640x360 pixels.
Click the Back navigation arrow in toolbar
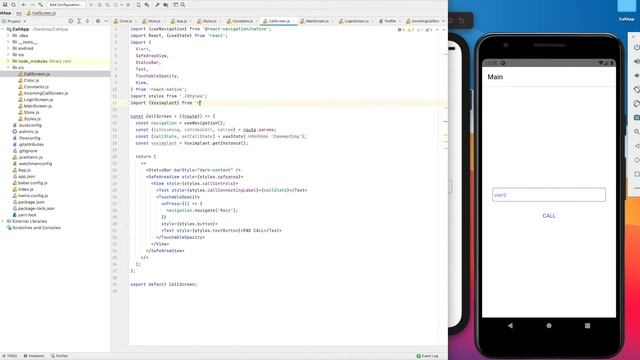pos(24,4)
